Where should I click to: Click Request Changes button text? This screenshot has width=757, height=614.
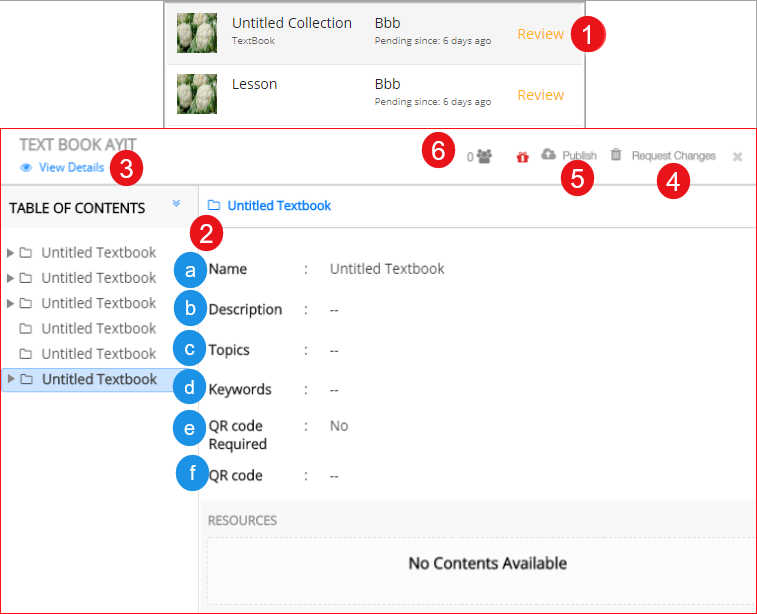tap(673, 156)
